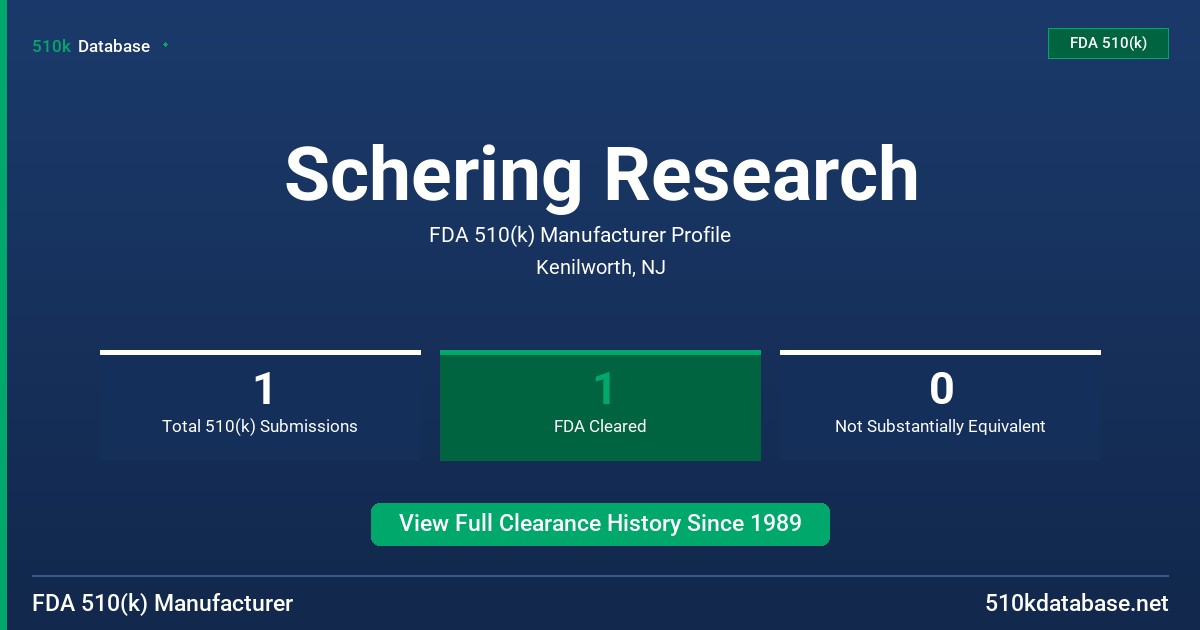Visit the 510kdatabase.net footer link

point(1076,603)
